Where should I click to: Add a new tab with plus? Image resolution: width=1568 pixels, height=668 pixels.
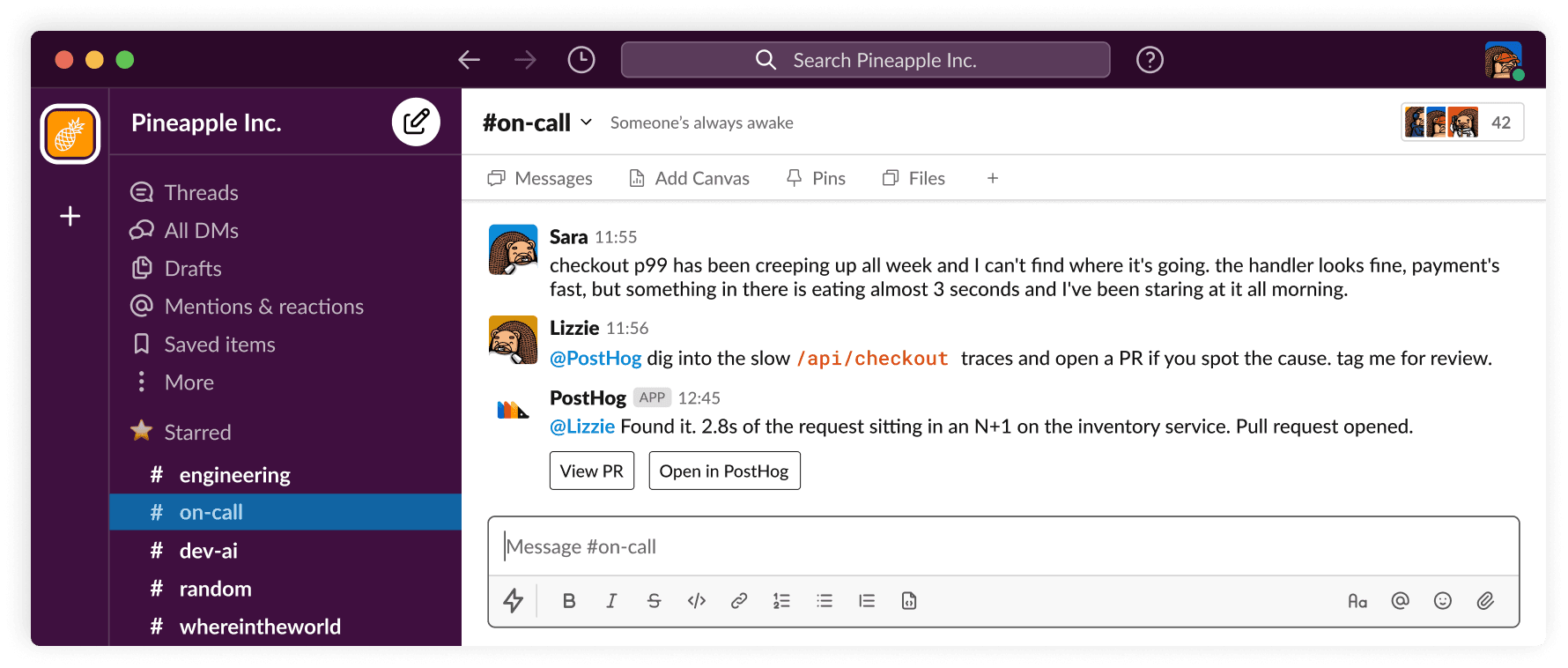tap(993, 178)
